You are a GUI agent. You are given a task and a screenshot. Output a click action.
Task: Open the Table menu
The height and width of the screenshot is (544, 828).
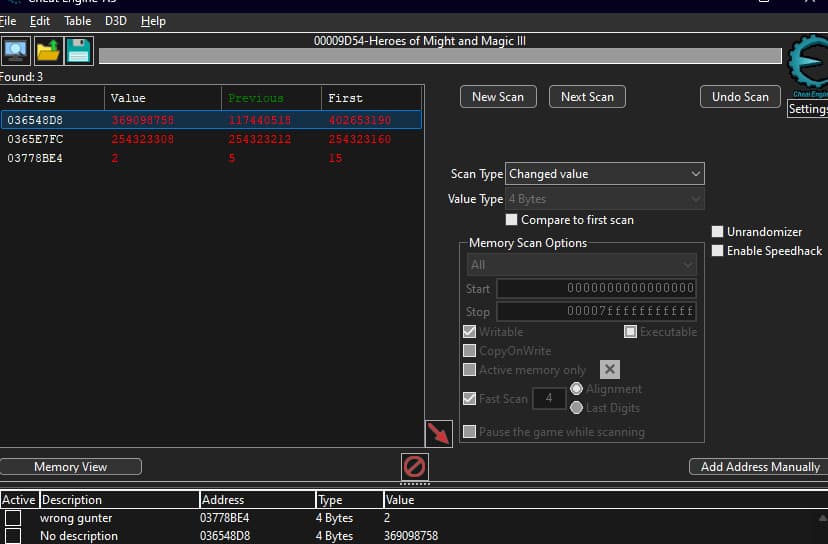coord(78,21)
